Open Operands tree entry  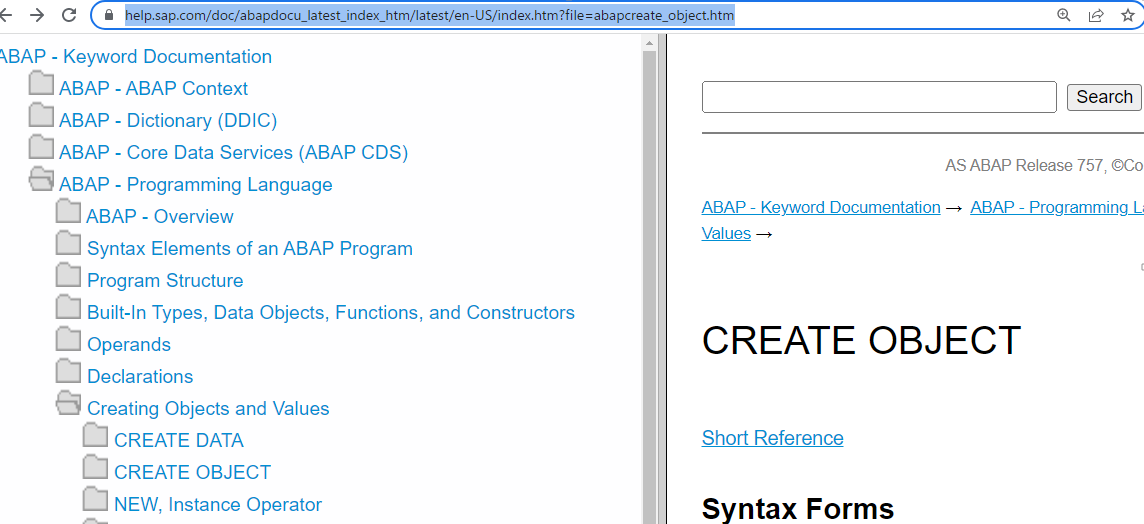coord(128,344)
